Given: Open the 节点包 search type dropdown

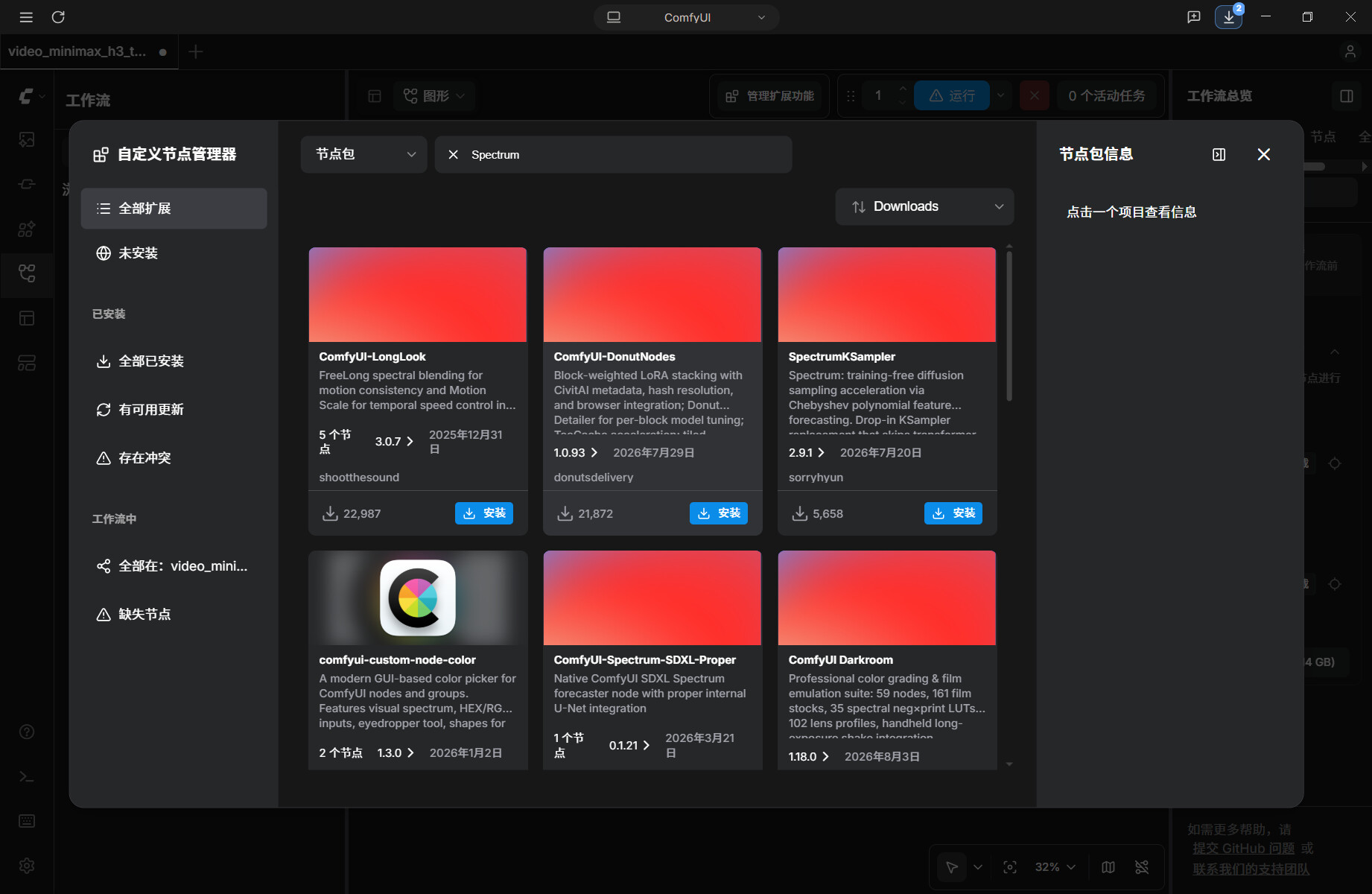Looking at the screenshot, I should click(364, 154).
